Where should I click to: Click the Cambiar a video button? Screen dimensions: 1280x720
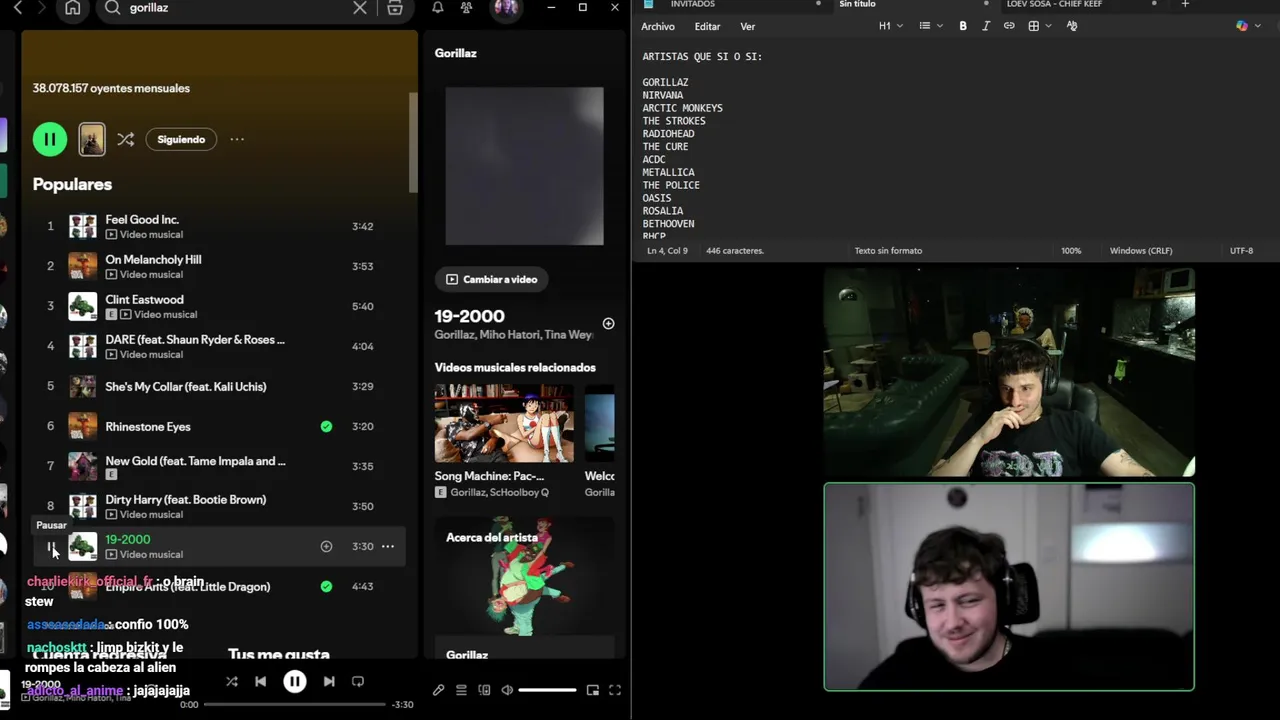click(492, 279)
